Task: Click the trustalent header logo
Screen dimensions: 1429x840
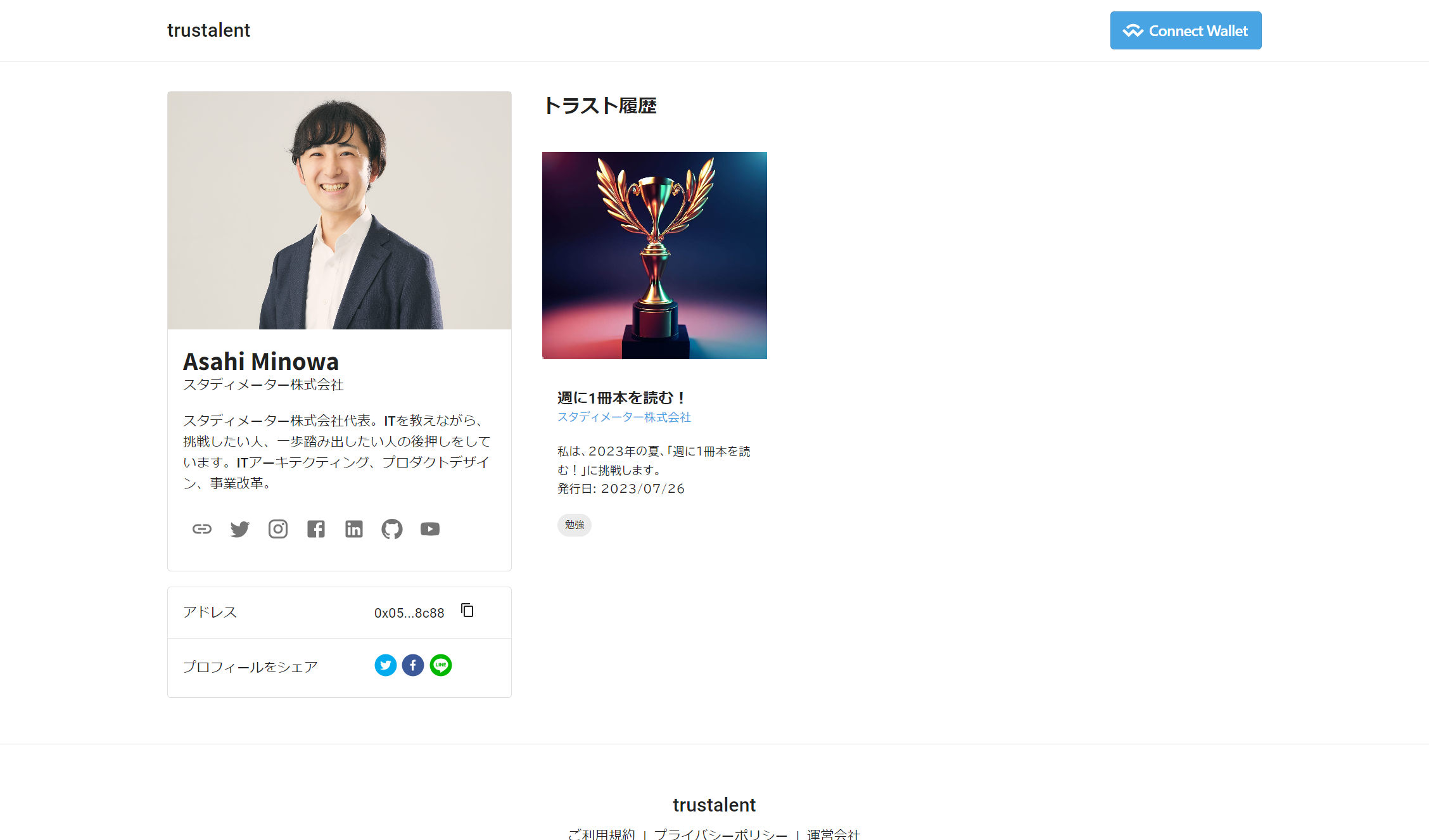Action: tap(208, 30)
